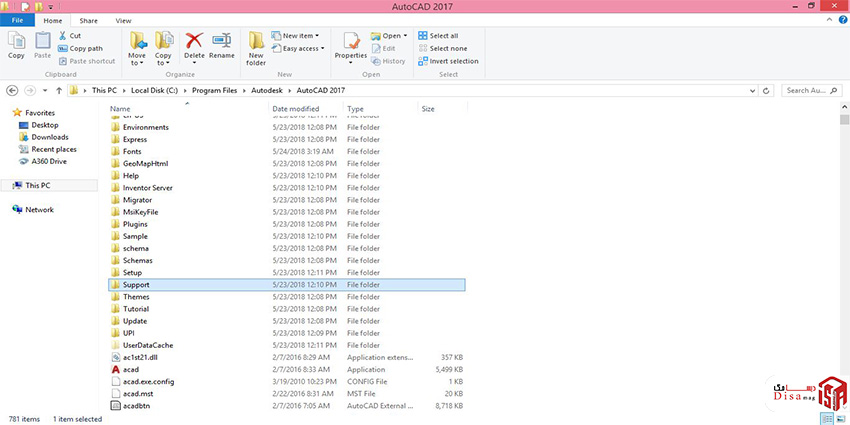Screen dimensions: 850x425
Task: Switch to the View ribbon tab
Action: click(123, 20)
